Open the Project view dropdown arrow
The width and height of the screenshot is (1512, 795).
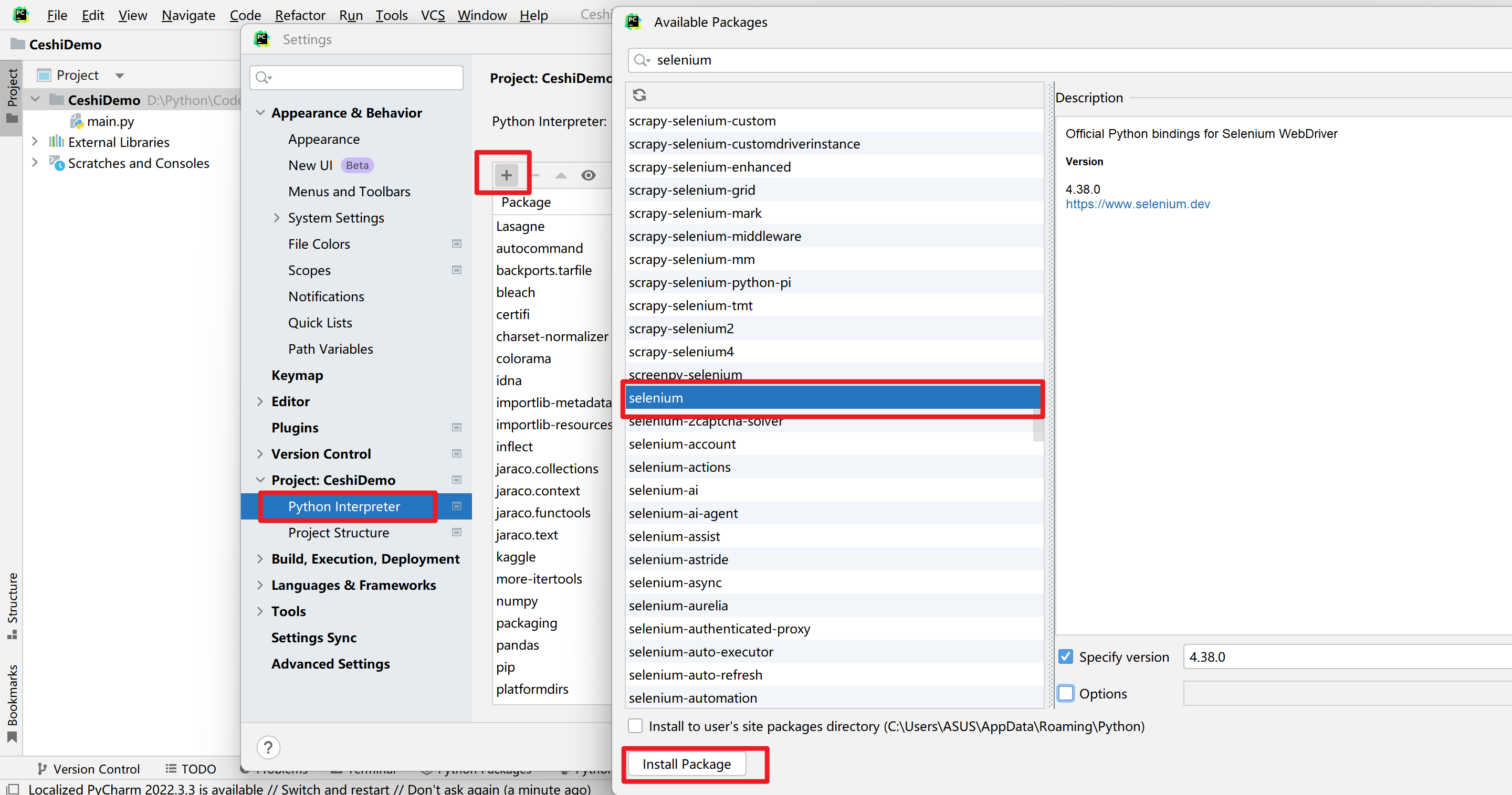[120, 76]
